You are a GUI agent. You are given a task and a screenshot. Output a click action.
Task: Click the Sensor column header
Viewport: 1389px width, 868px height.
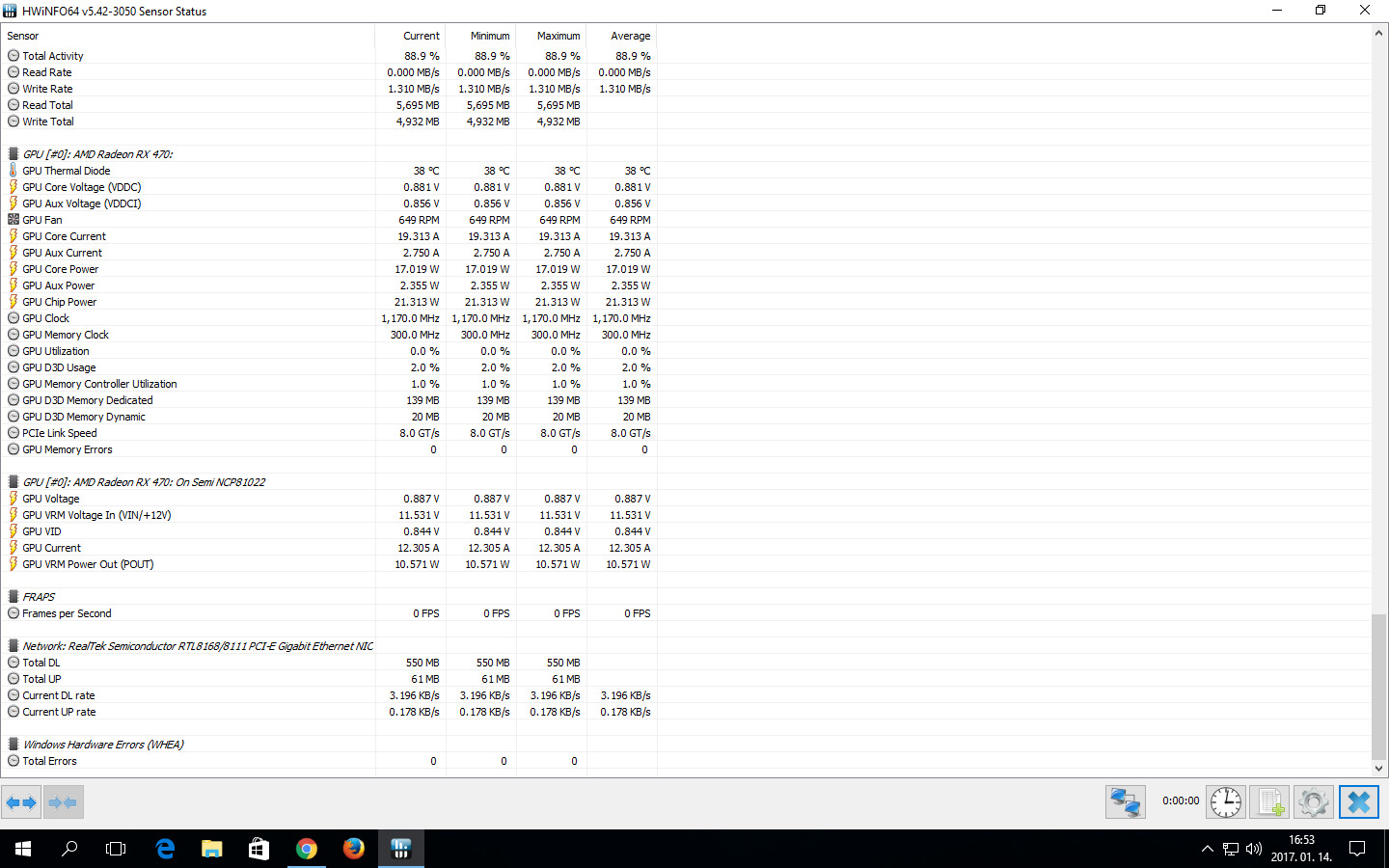pos(188,36)
